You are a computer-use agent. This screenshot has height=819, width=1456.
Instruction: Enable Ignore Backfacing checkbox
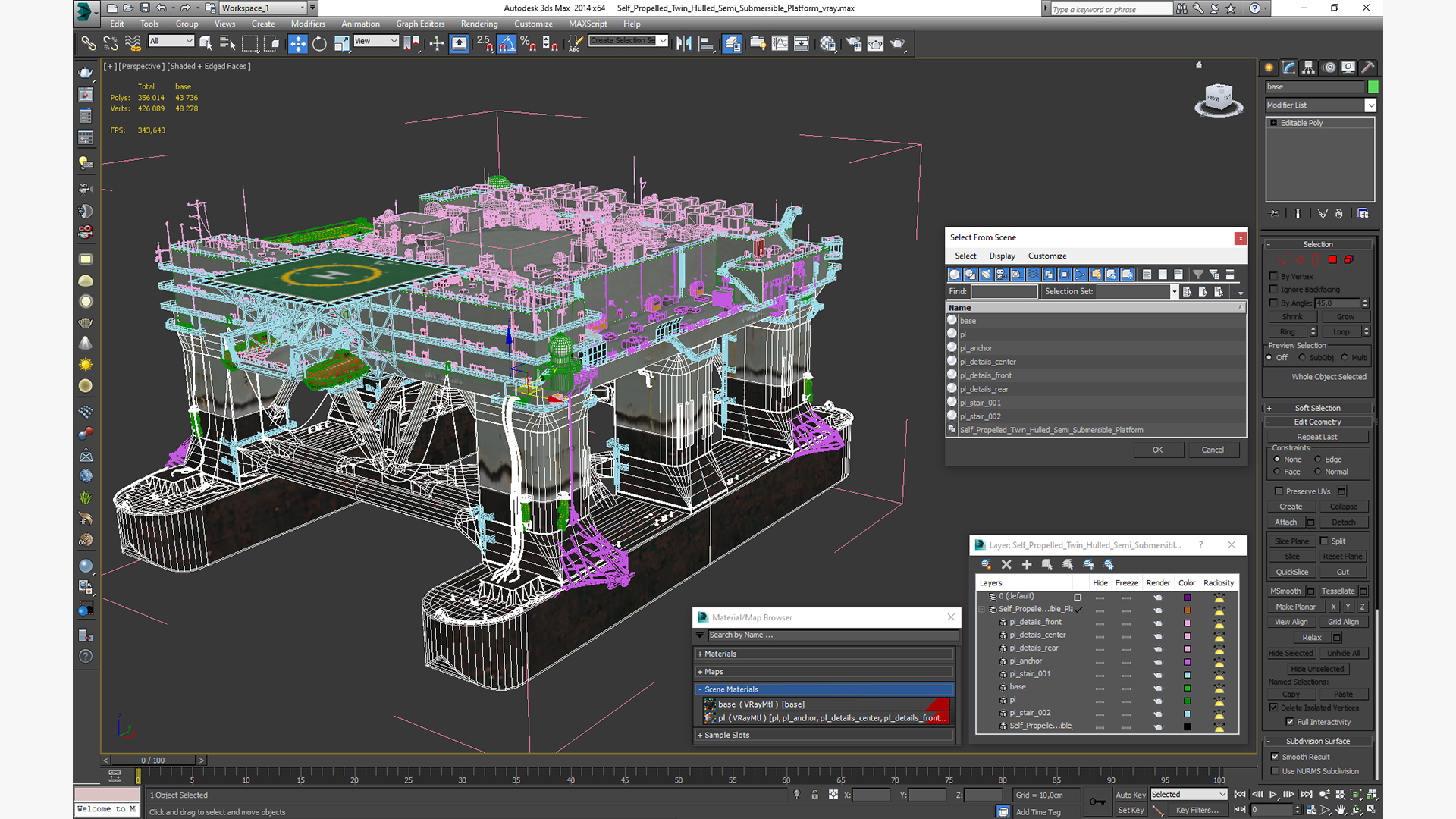pyautogui.click(x=1274, y=289)
